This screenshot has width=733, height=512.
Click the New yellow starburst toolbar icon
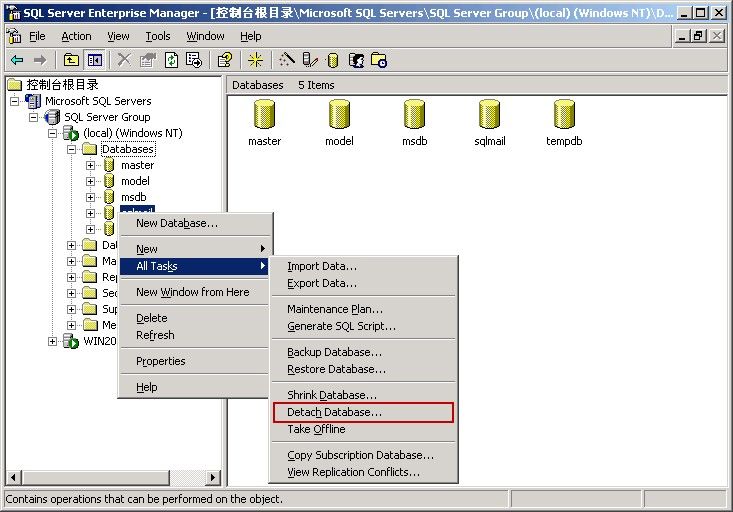point(255,60)
